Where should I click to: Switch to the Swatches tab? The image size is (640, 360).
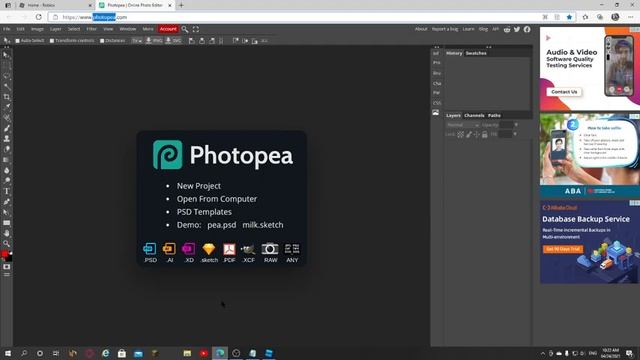476,53
